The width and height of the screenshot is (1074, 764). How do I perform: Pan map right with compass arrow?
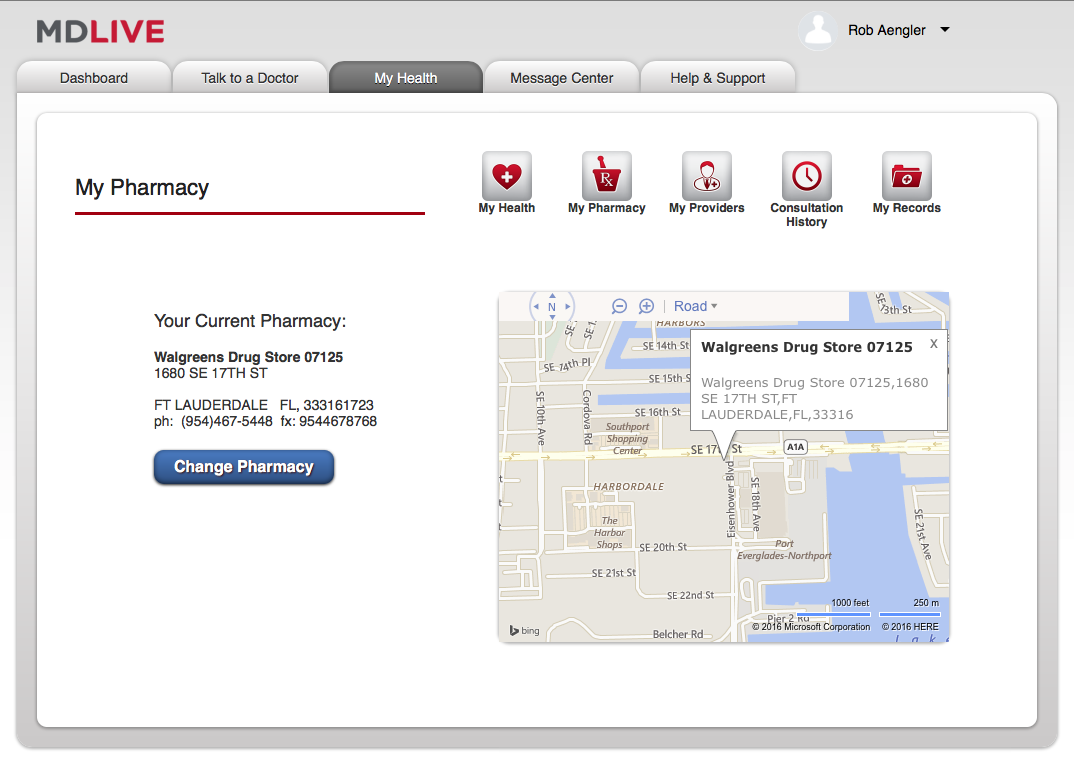coord(567,307)
